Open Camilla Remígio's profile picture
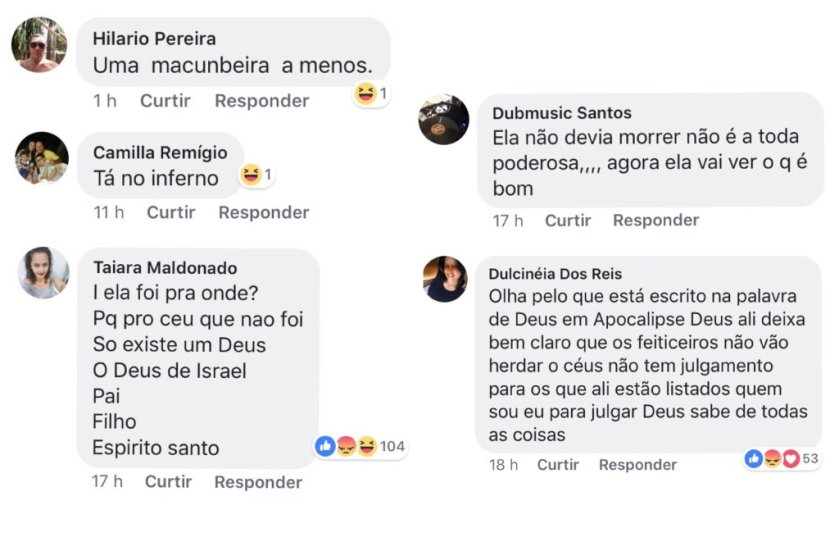Viewport: 839px width, 560px height. click(x=42, y=158)
